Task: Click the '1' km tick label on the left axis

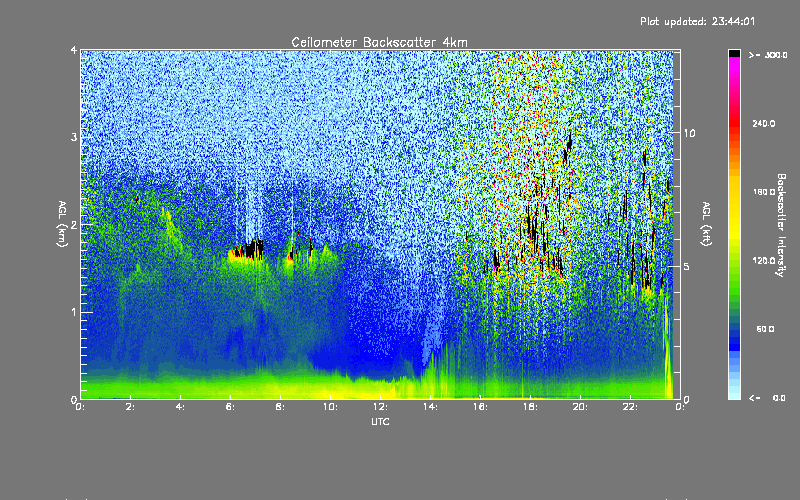Action: click(x=74, y=312)
